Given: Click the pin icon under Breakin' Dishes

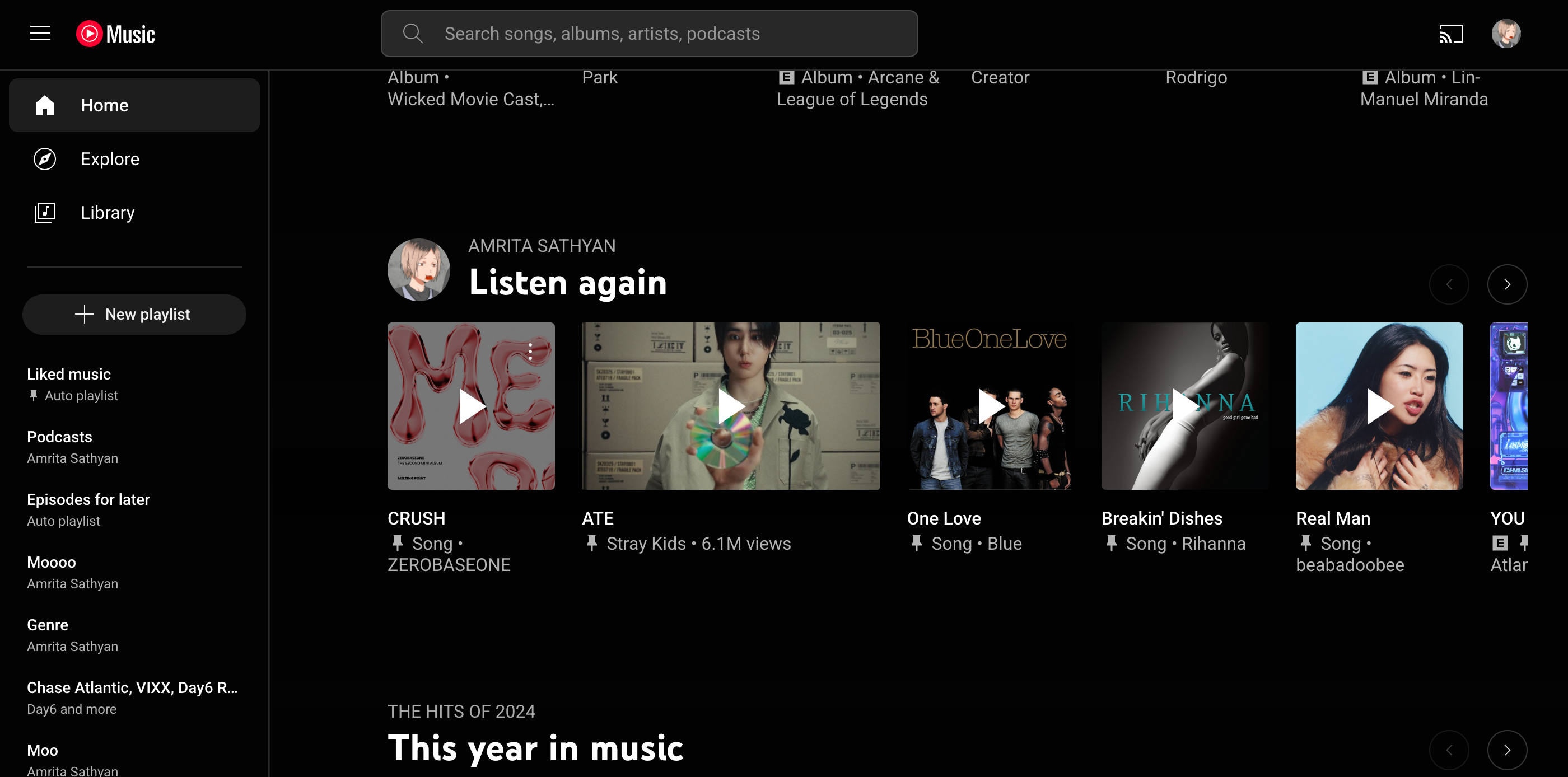Looking at the screenshot, I should click(x=1112, y=543).
